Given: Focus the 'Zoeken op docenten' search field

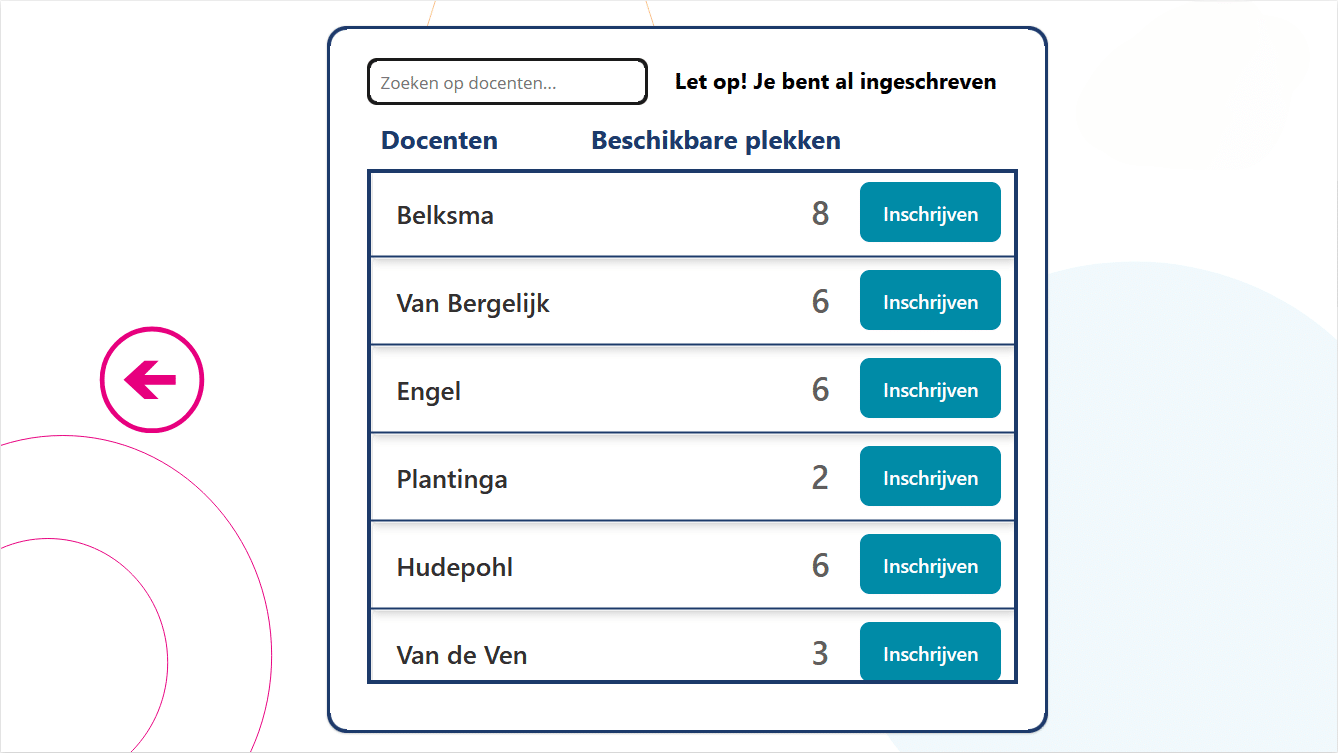Looking at the screenshot, I should pos(507,82).
